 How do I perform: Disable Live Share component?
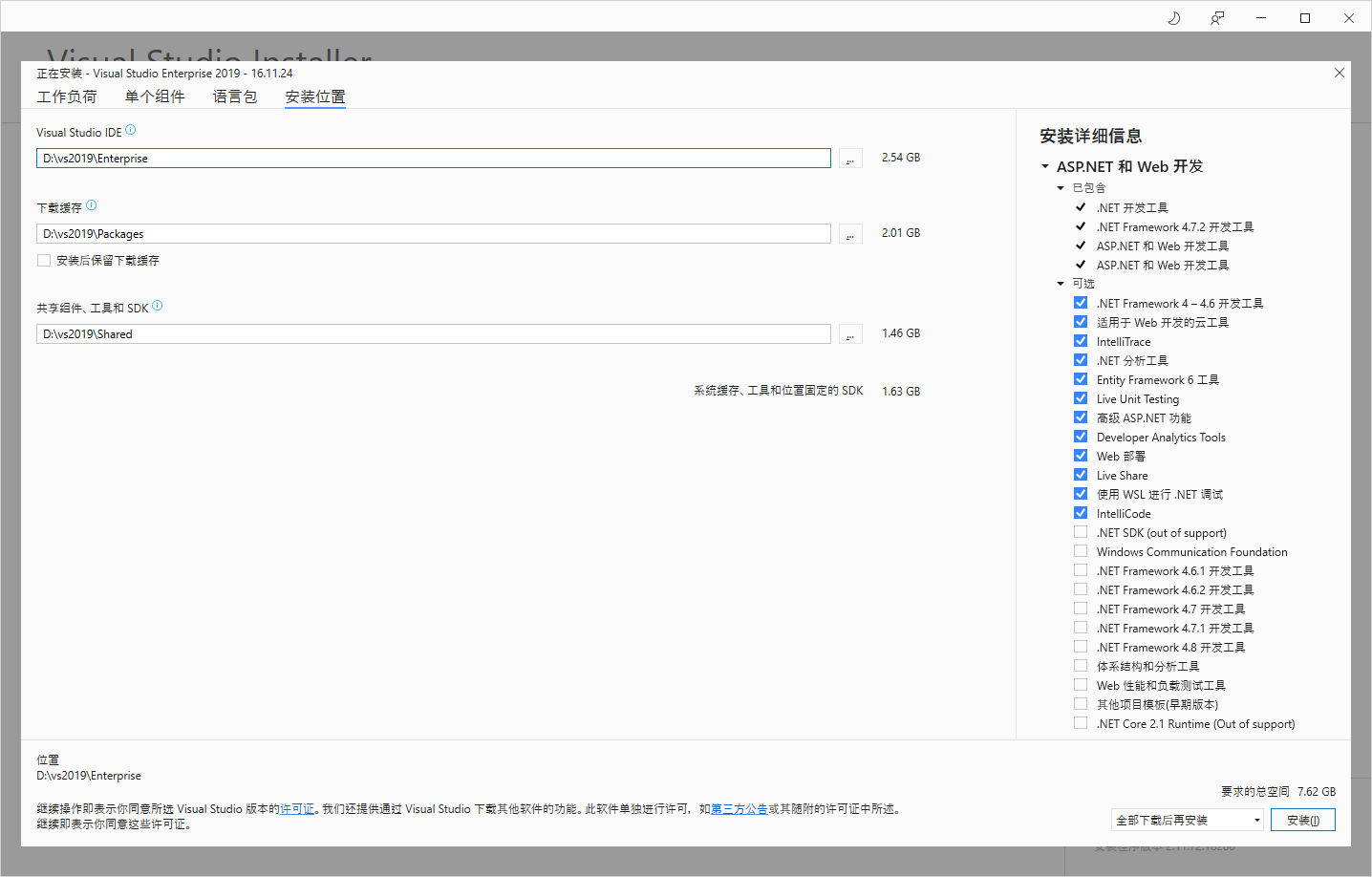(x=1081, y=474)
